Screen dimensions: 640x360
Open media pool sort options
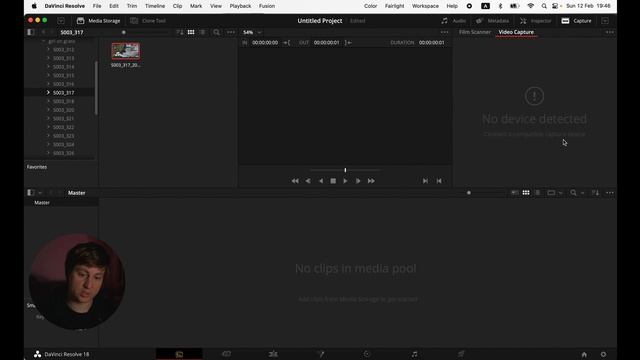[x=596, y=193]
